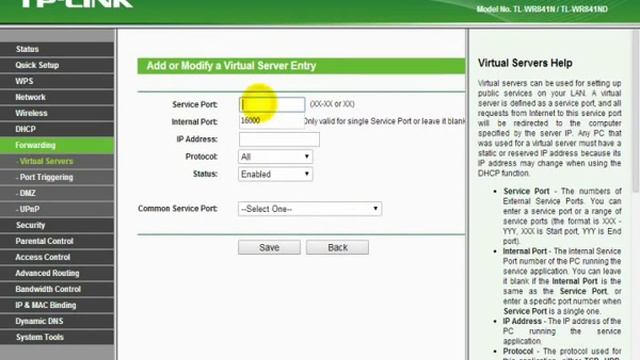640x360 pixels.
Task: Click the 'IP Address:' form label
Action: click(197, 139)
